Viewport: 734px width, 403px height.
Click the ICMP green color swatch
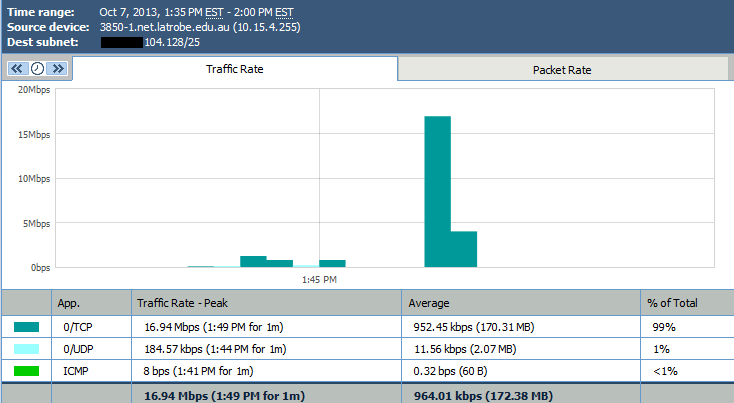click(x=26, y=371)
